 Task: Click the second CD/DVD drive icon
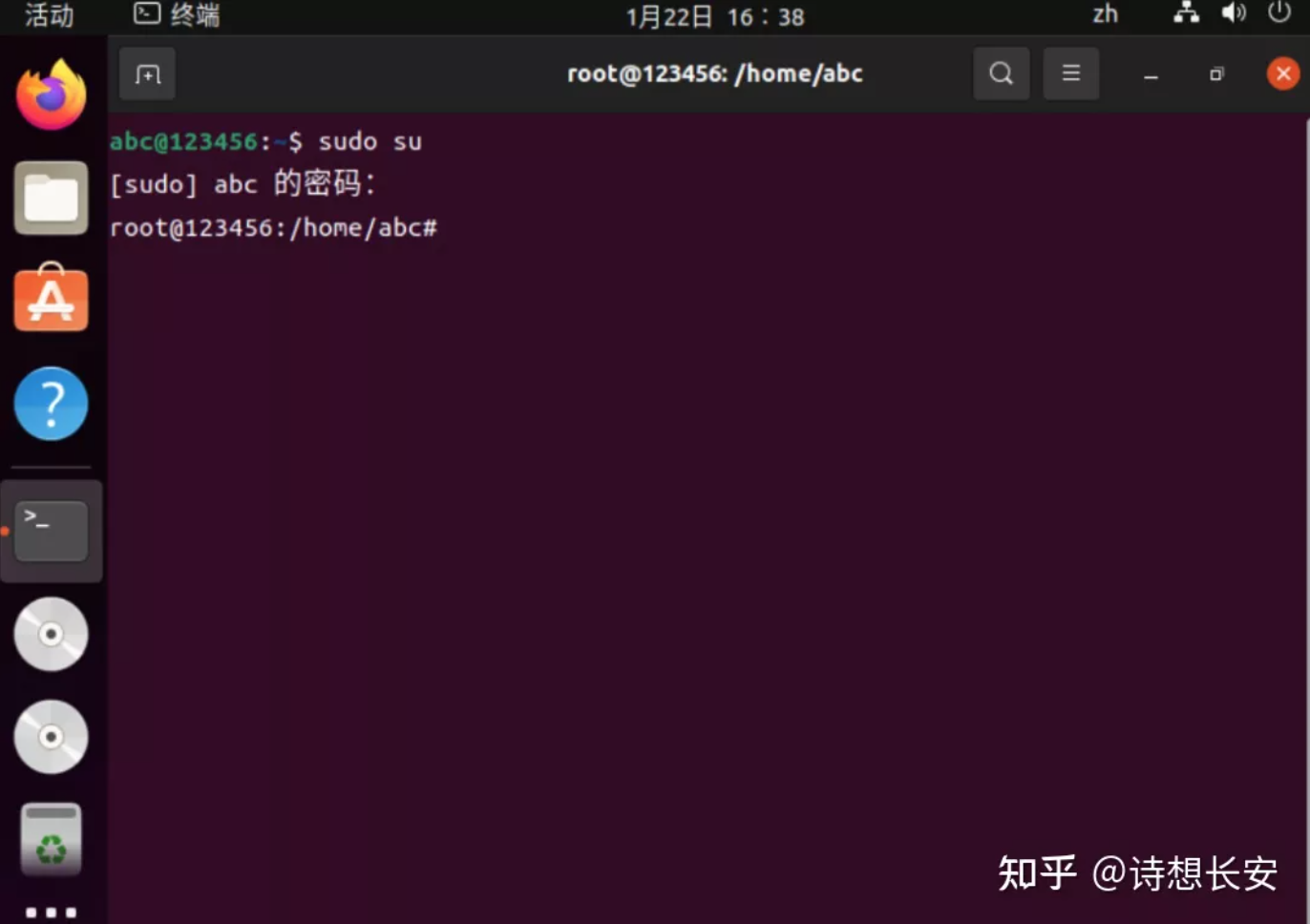click(50, 736)
